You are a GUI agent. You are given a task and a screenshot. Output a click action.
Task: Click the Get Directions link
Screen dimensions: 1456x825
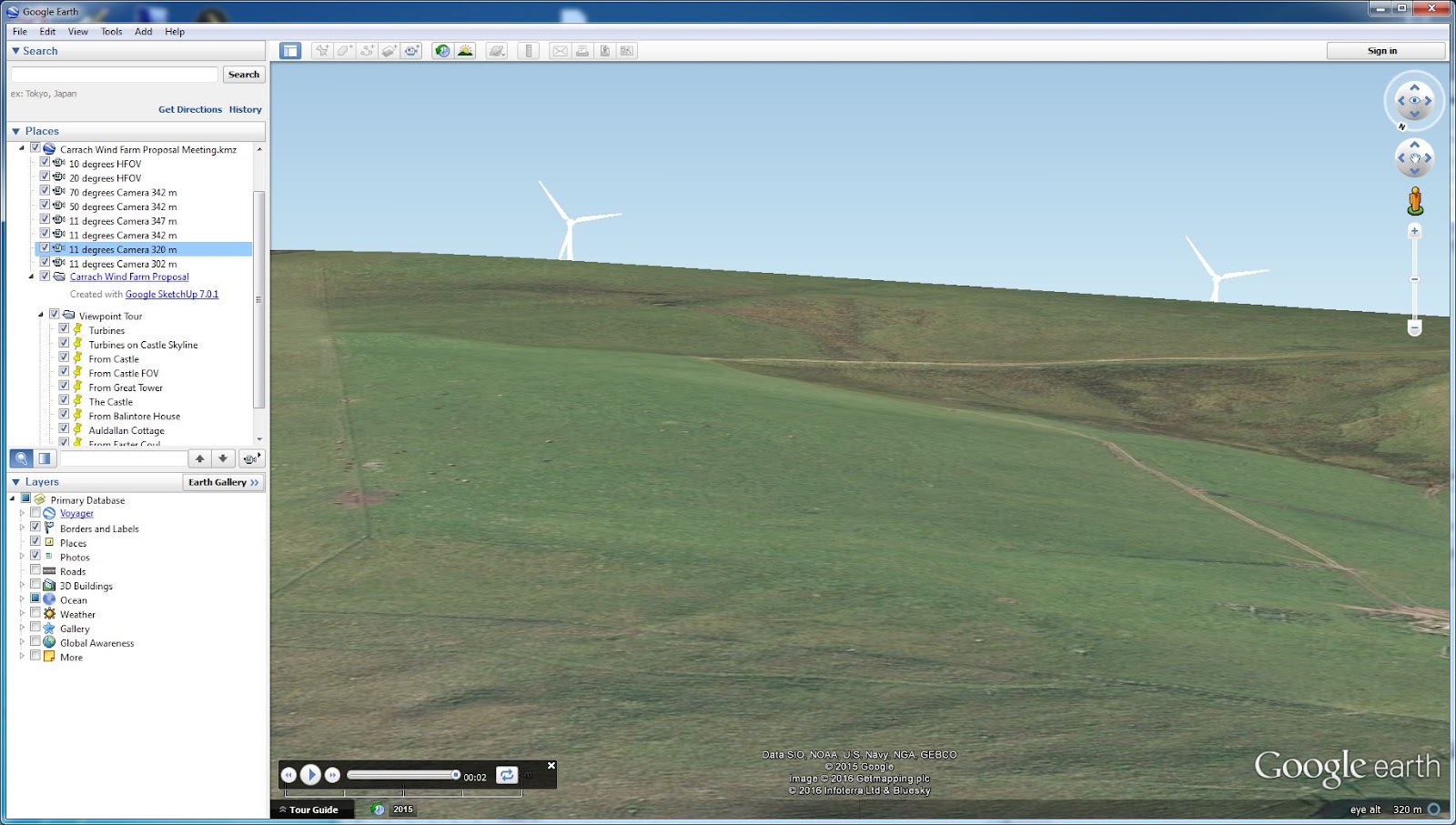pyautogui.click(x=190, y=109)
